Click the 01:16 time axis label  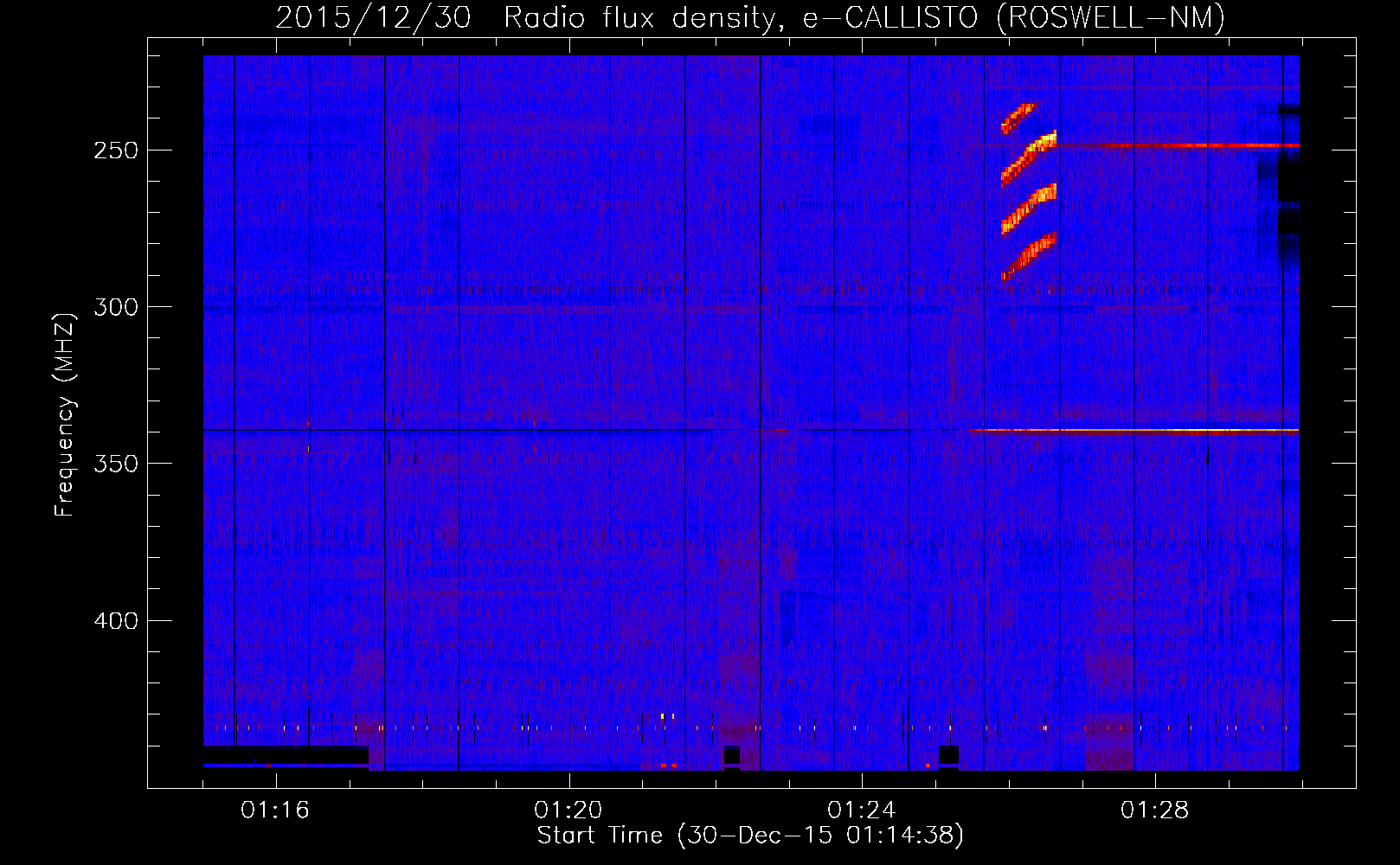pos(275,811)
